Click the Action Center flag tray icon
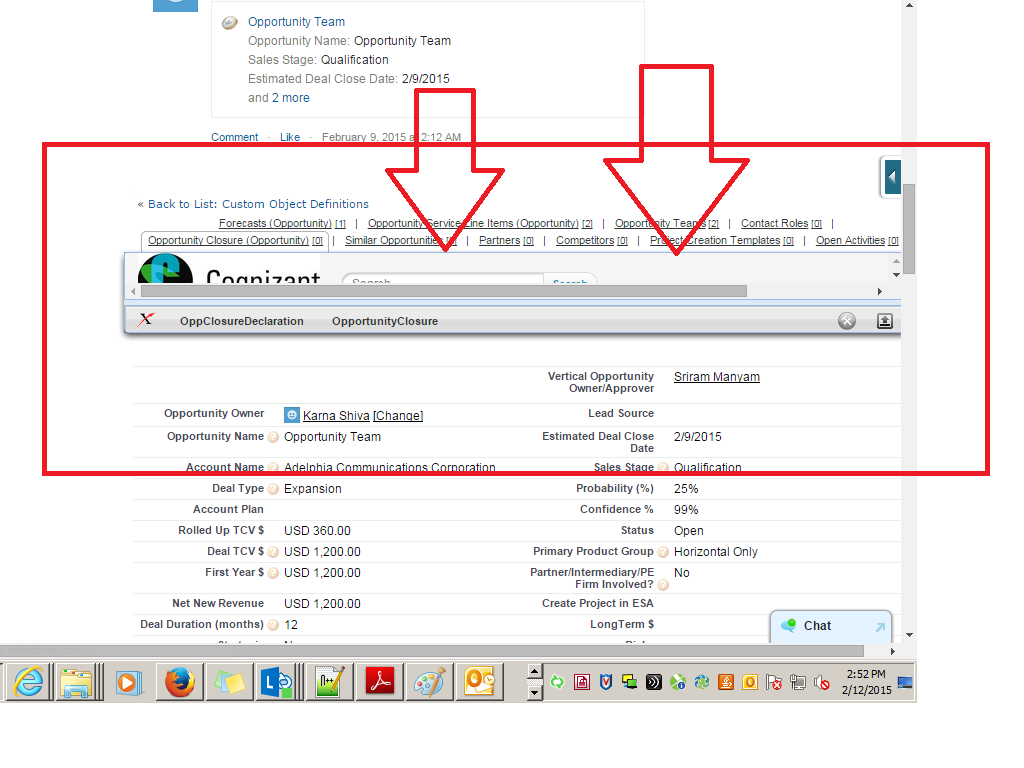 click(x=774, y=683)
